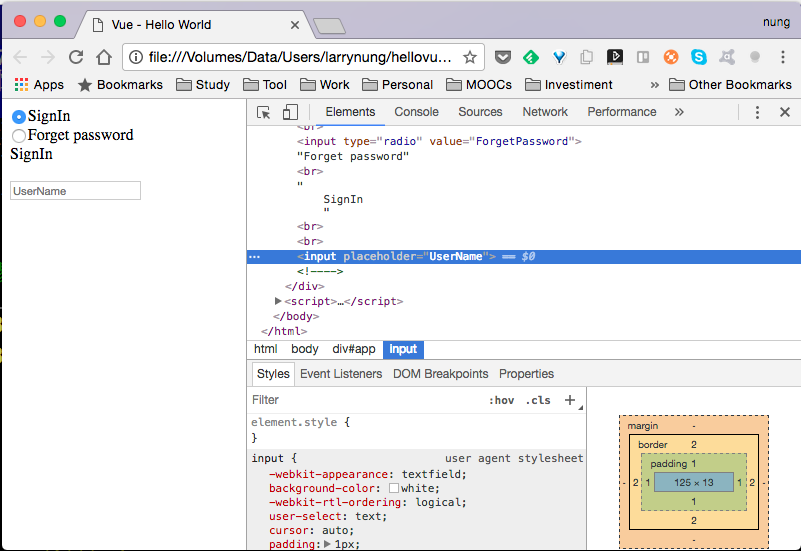Viewport: 801px width, 551px height.
Task: Click the browser Forward arrow
Action: coord(48,57)
